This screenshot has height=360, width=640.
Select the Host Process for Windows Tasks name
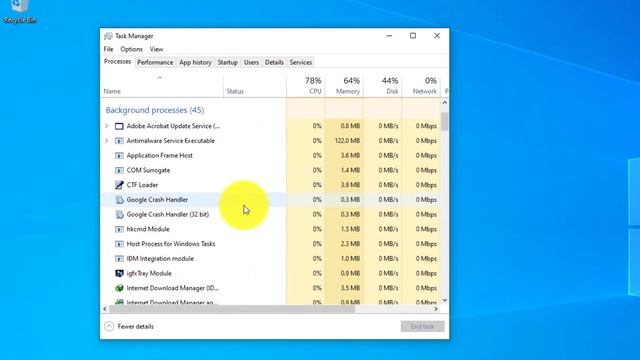pos(171,244)
